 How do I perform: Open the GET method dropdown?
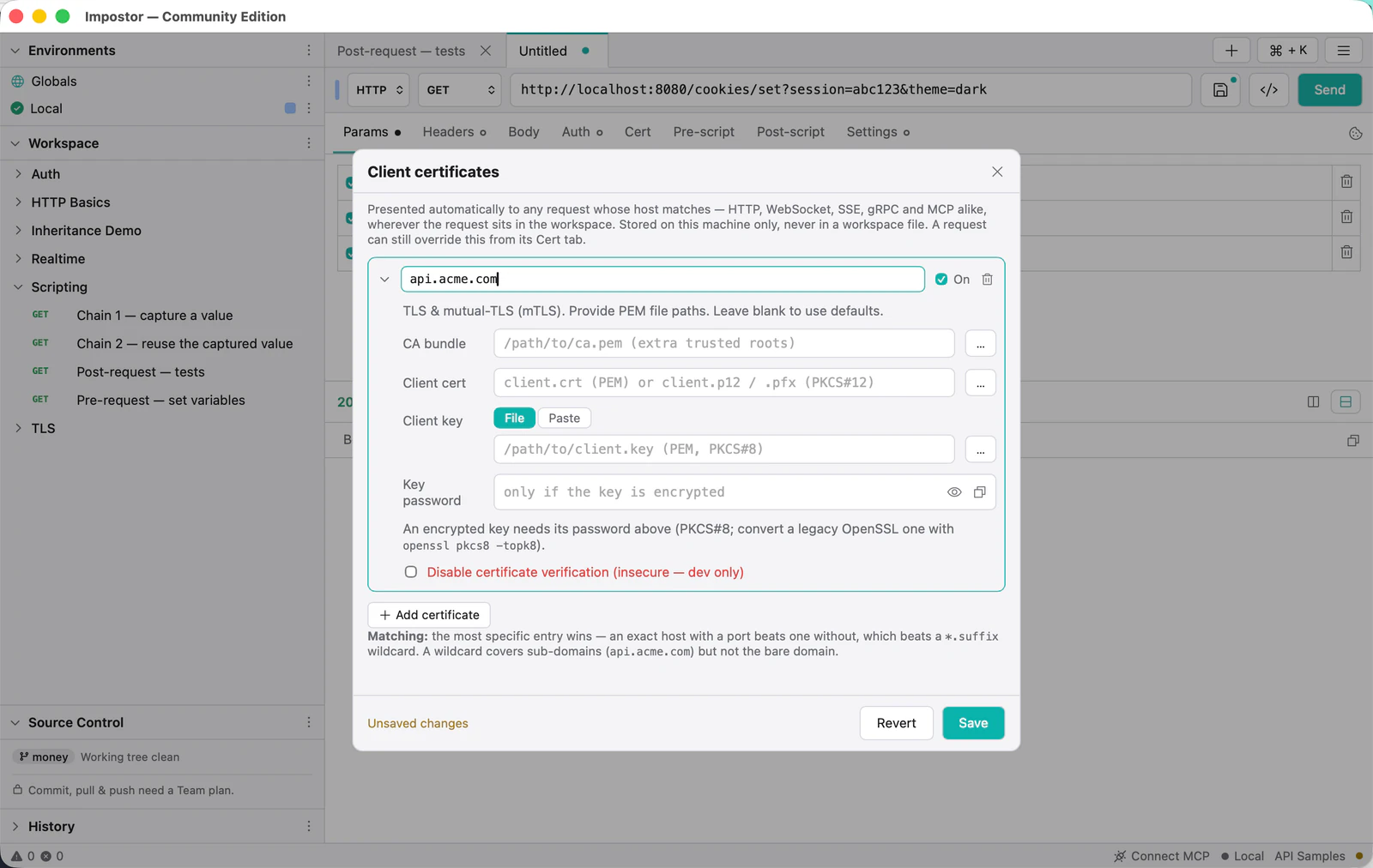click(x=460, y=90)
